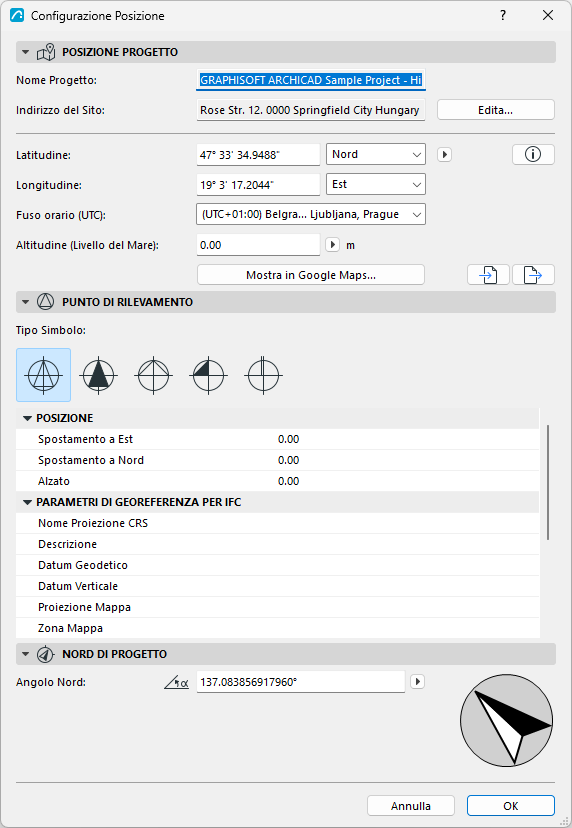Click the Nome Progetto text field
The height and width of the screenshot is (828, 572).
(311, 80)
